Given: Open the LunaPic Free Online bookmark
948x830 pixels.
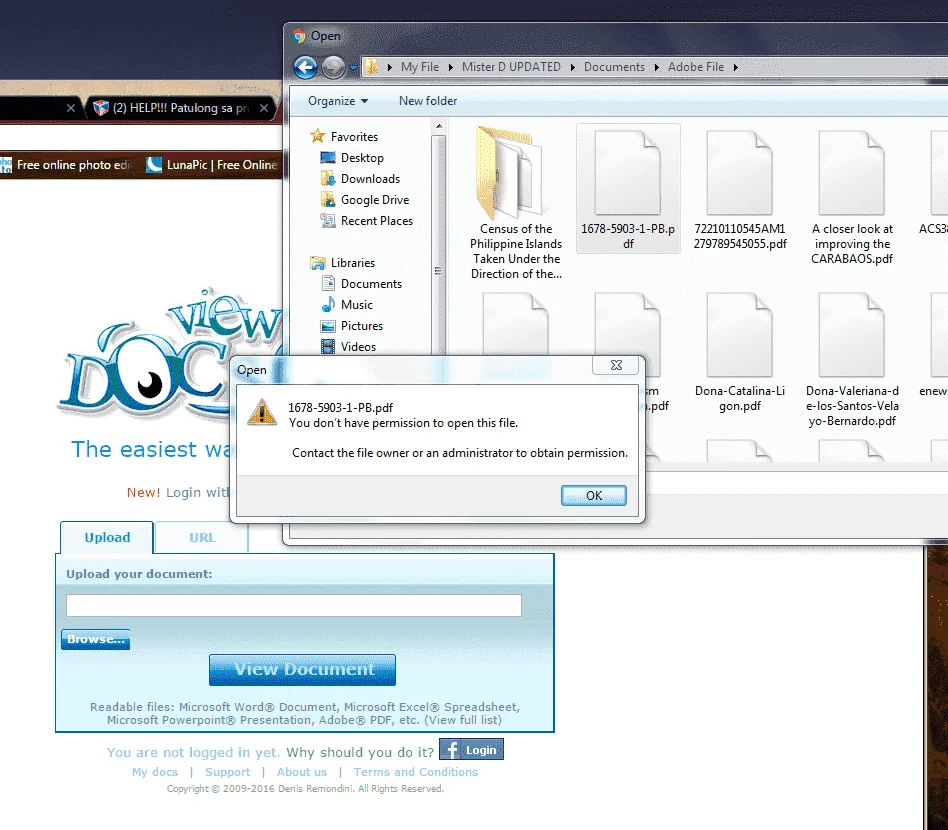Looking at the screenshot, I should click(212, 165).
